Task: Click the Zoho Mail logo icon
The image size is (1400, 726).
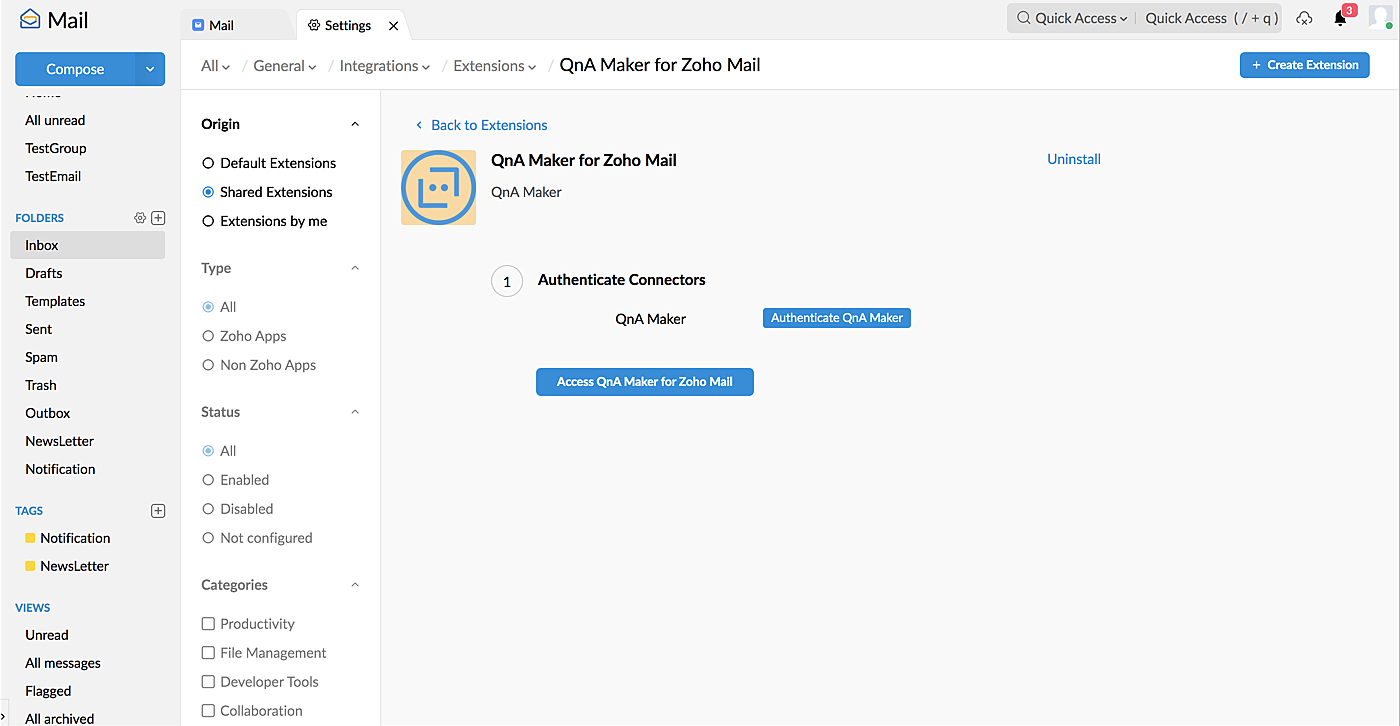Action: [x=30, y=18]
